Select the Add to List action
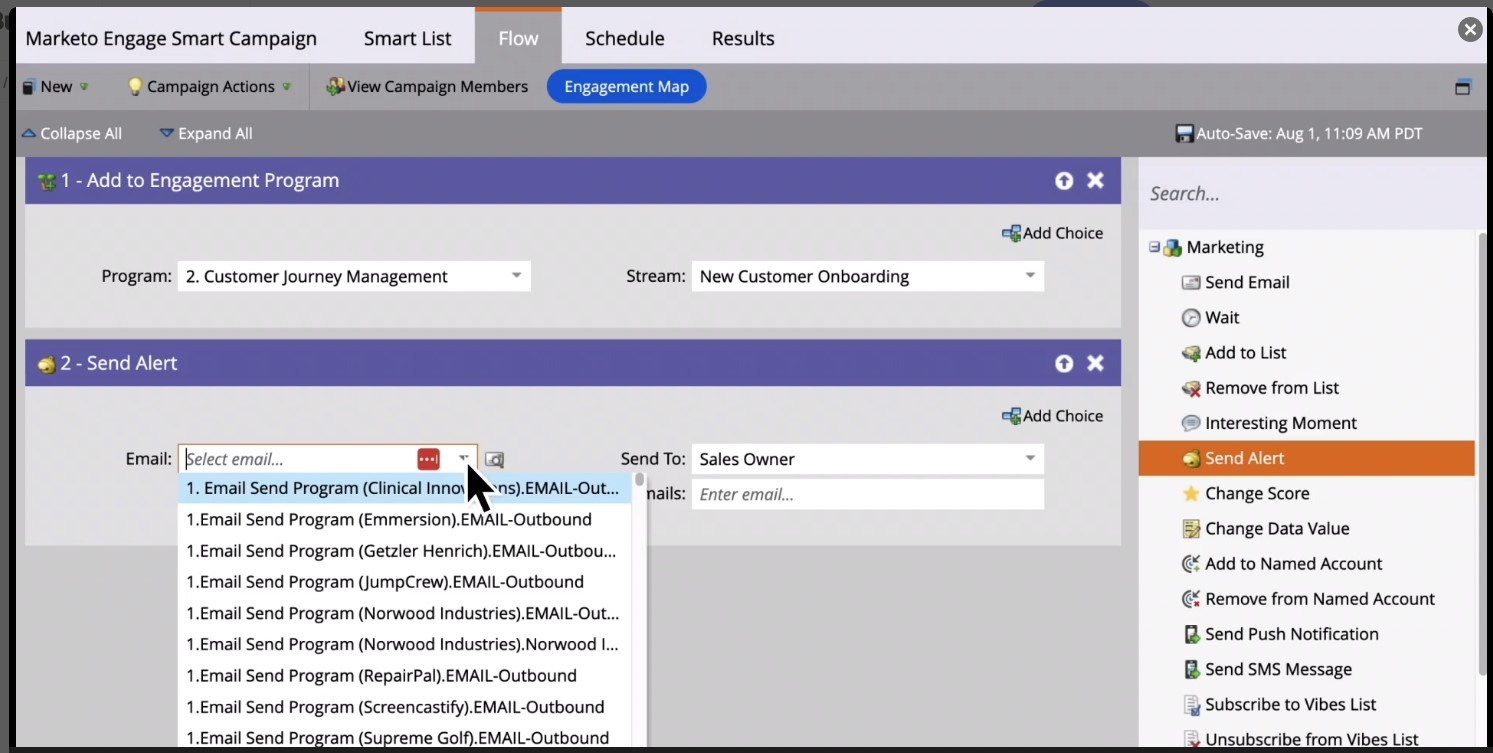The height and width of the screenshot is (753, 1493). click(1234, 353)
